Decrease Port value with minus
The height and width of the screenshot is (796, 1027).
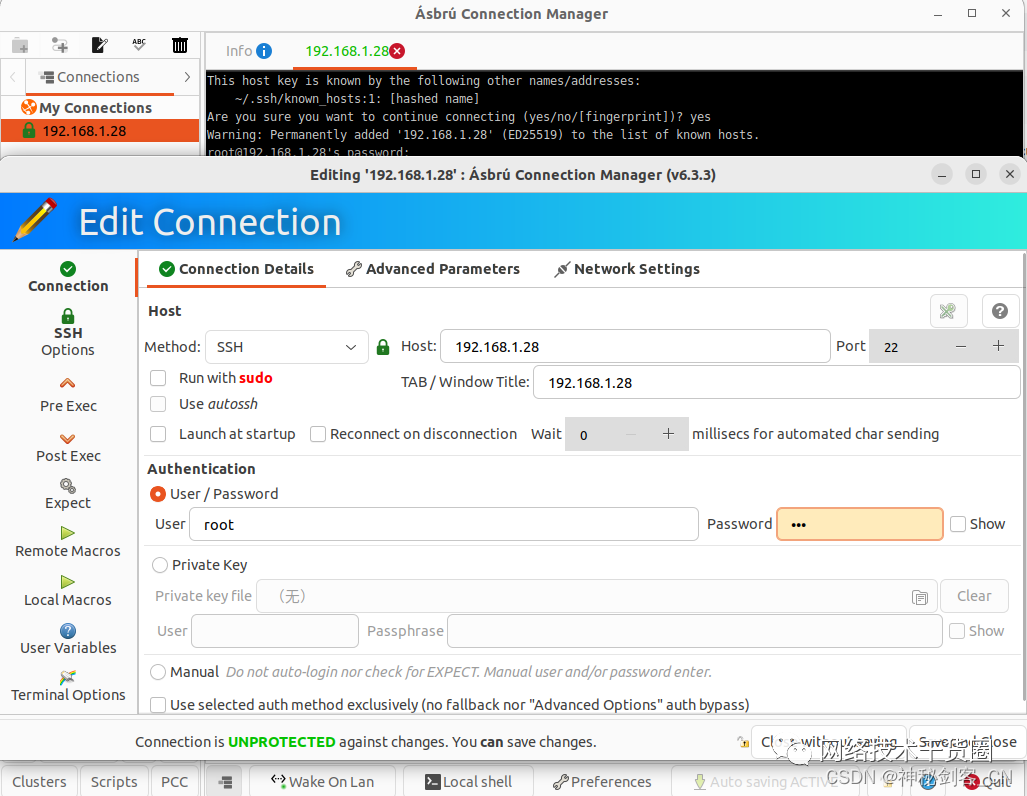(961, 346)
